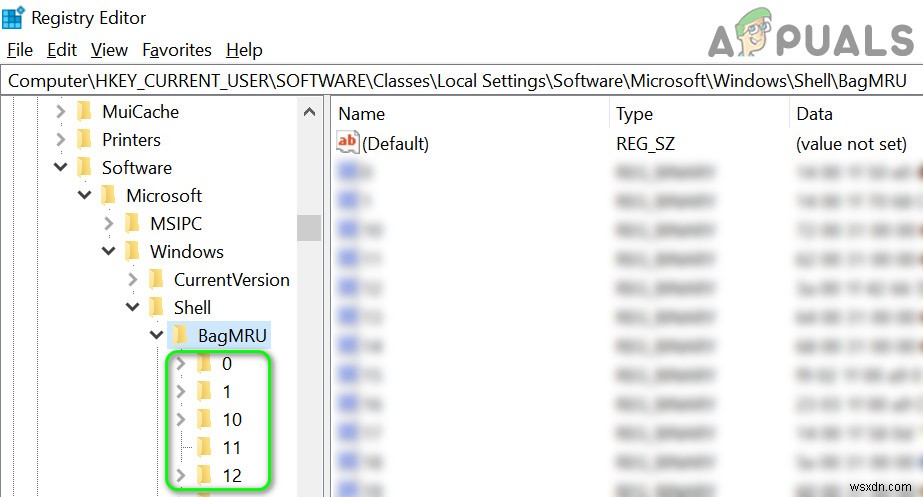Collapse the Microsoft key

(85, 195)
